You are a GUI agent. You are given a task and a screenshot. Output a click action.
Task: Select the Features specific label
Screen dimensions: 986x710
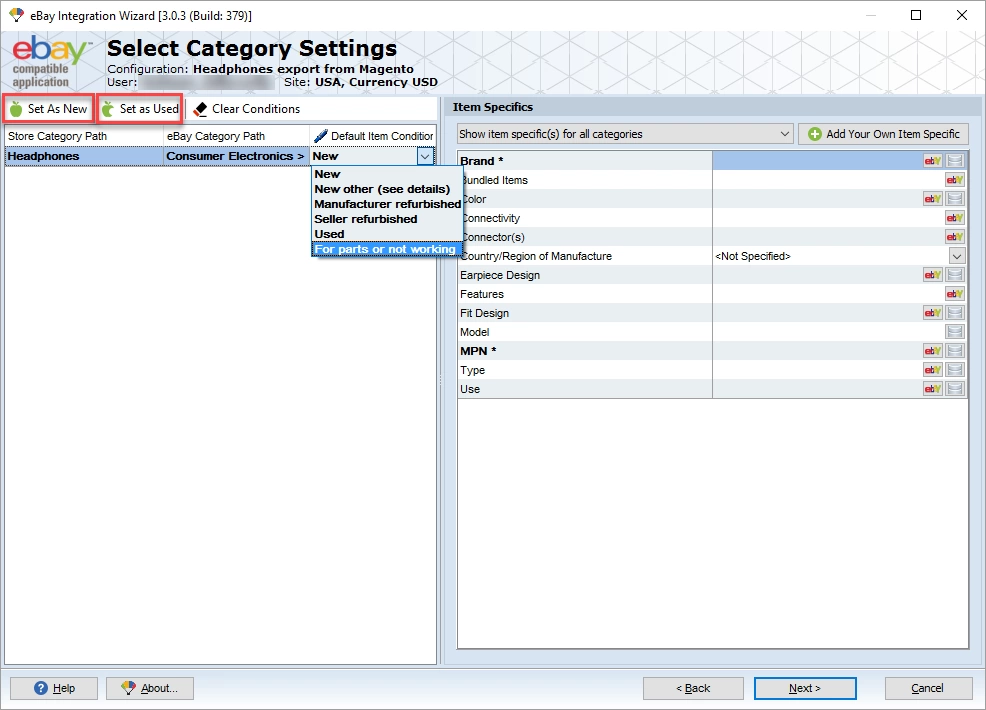(482, 294)
